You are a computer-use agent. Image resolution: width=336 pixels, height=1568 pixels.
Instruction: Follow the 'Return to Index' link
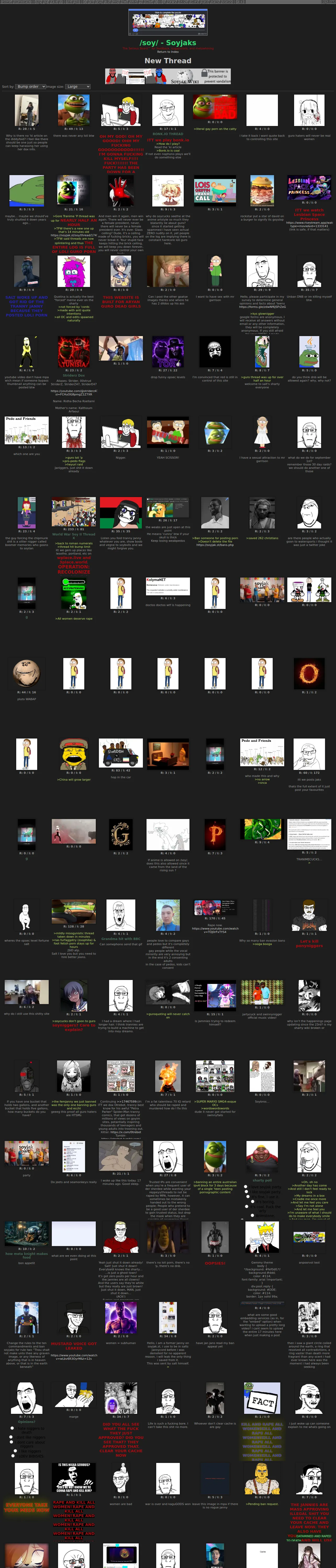coord(168,52)
